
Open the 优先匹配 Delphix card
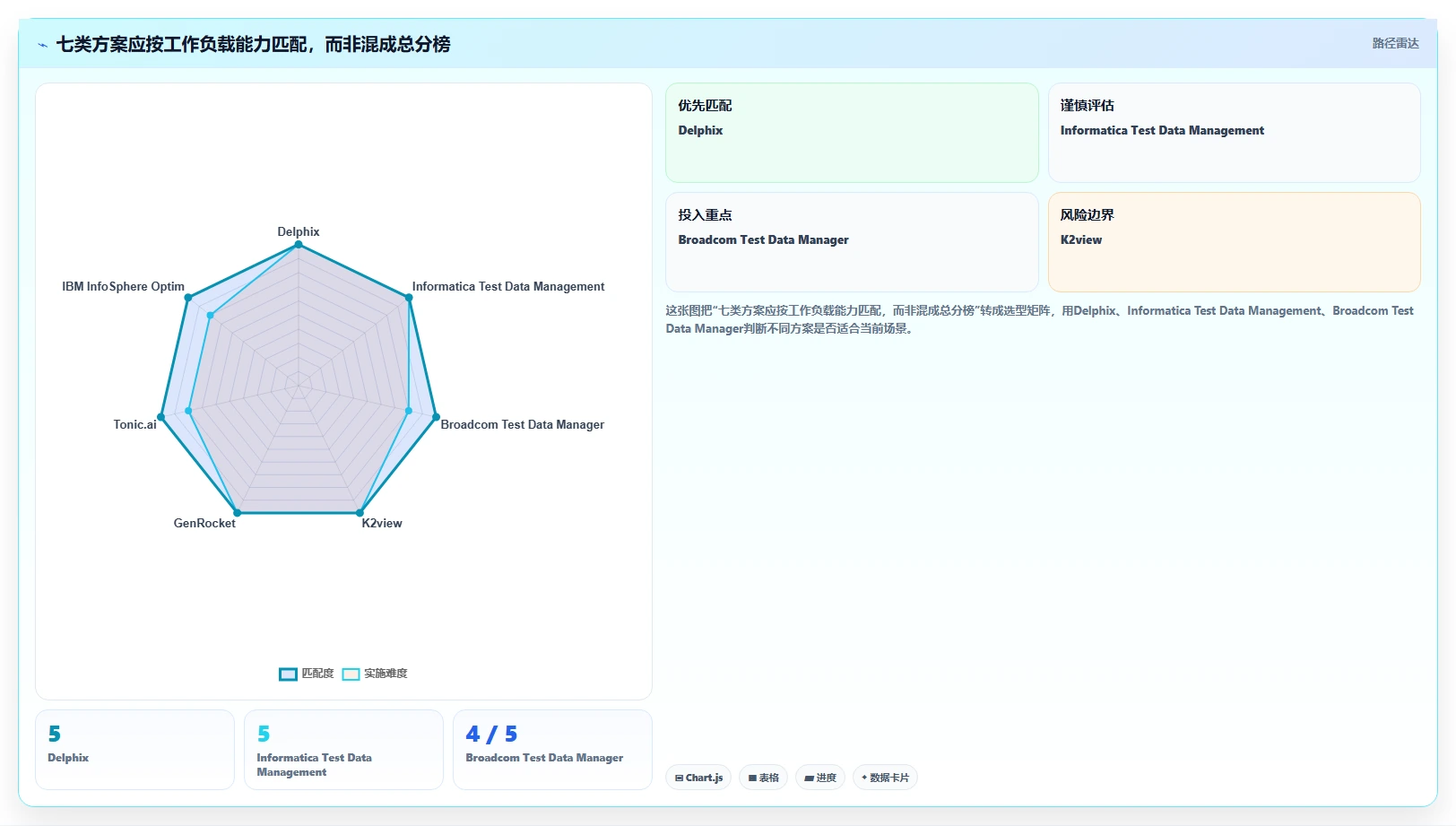tap(852, 133)
